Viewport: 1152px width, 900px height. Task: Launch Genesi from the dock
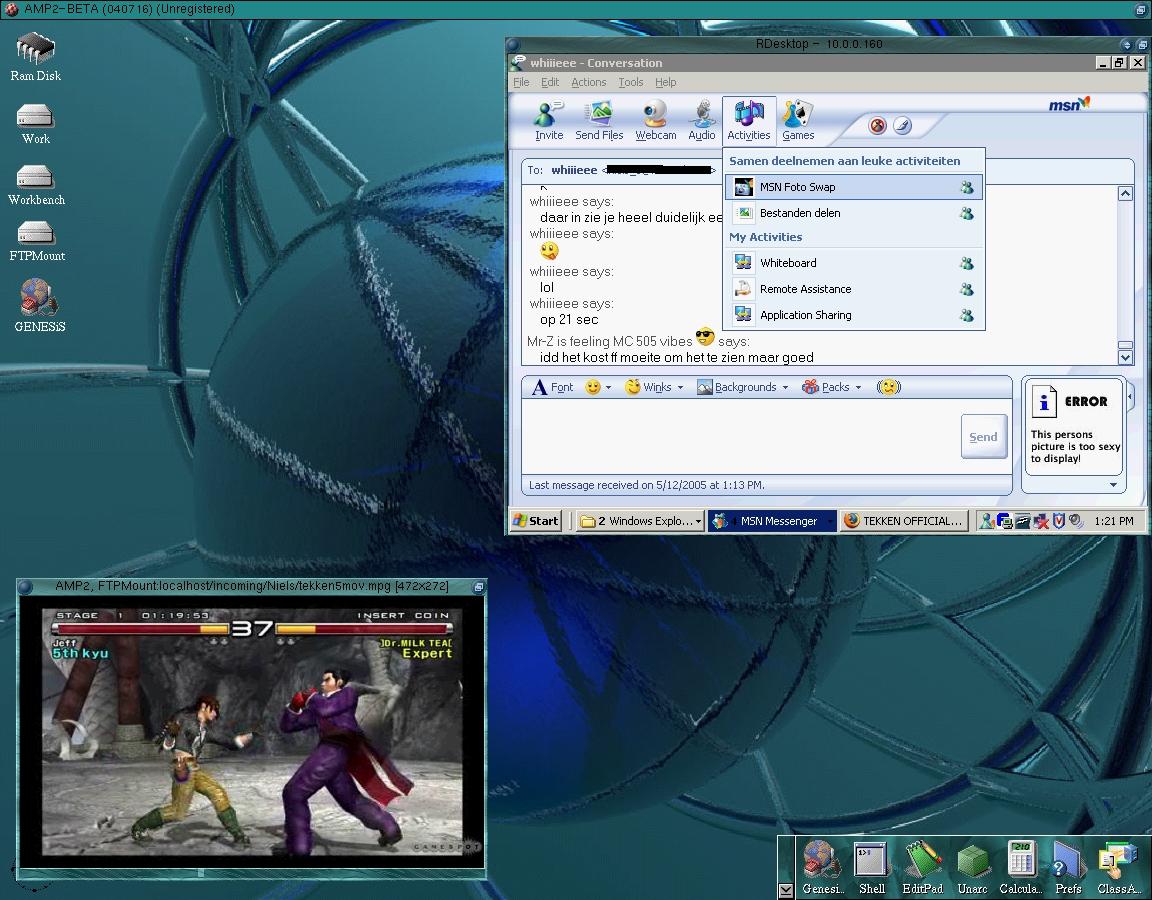point(823,867)
